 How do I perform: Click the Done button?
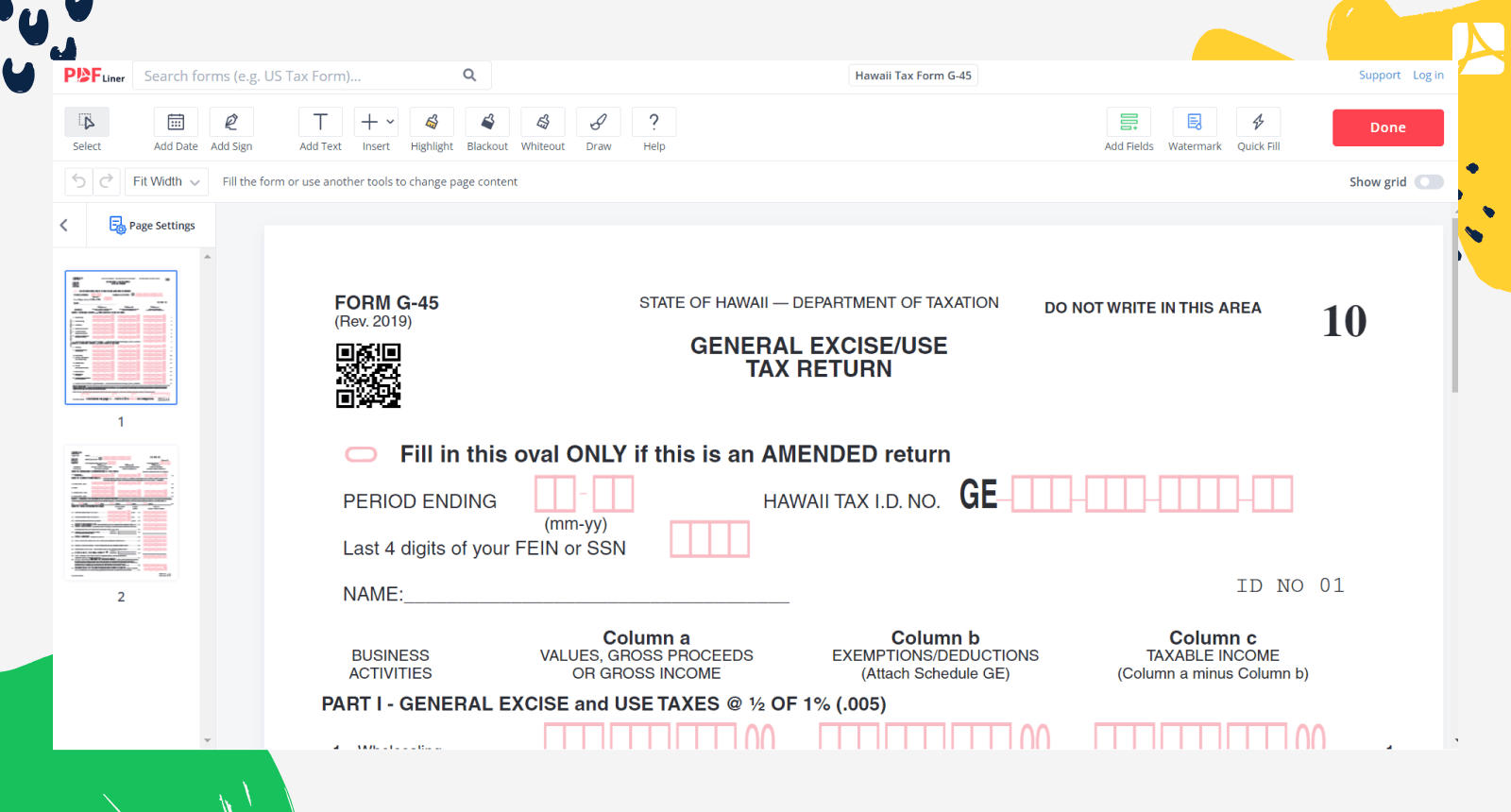point(1388,127)
